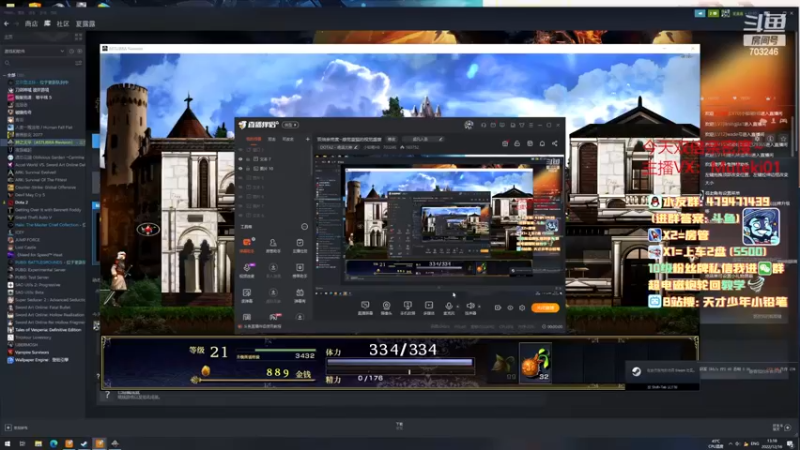Expand microphone options arrow
Image resolution: width=800 pixels, height=450 pixels.
coord(457,307)
